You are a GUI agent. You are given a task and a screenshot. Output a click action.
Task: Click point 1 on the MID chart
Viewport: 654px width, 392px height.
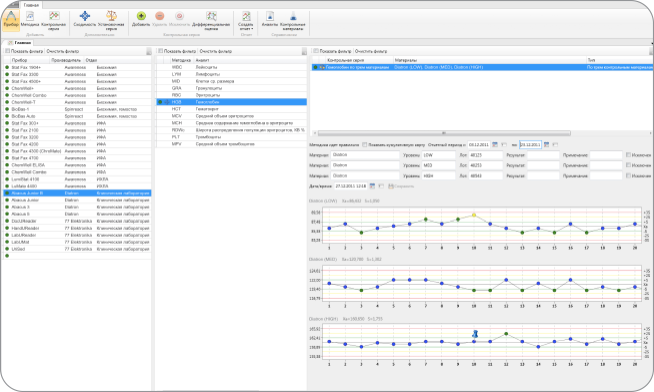330,284
